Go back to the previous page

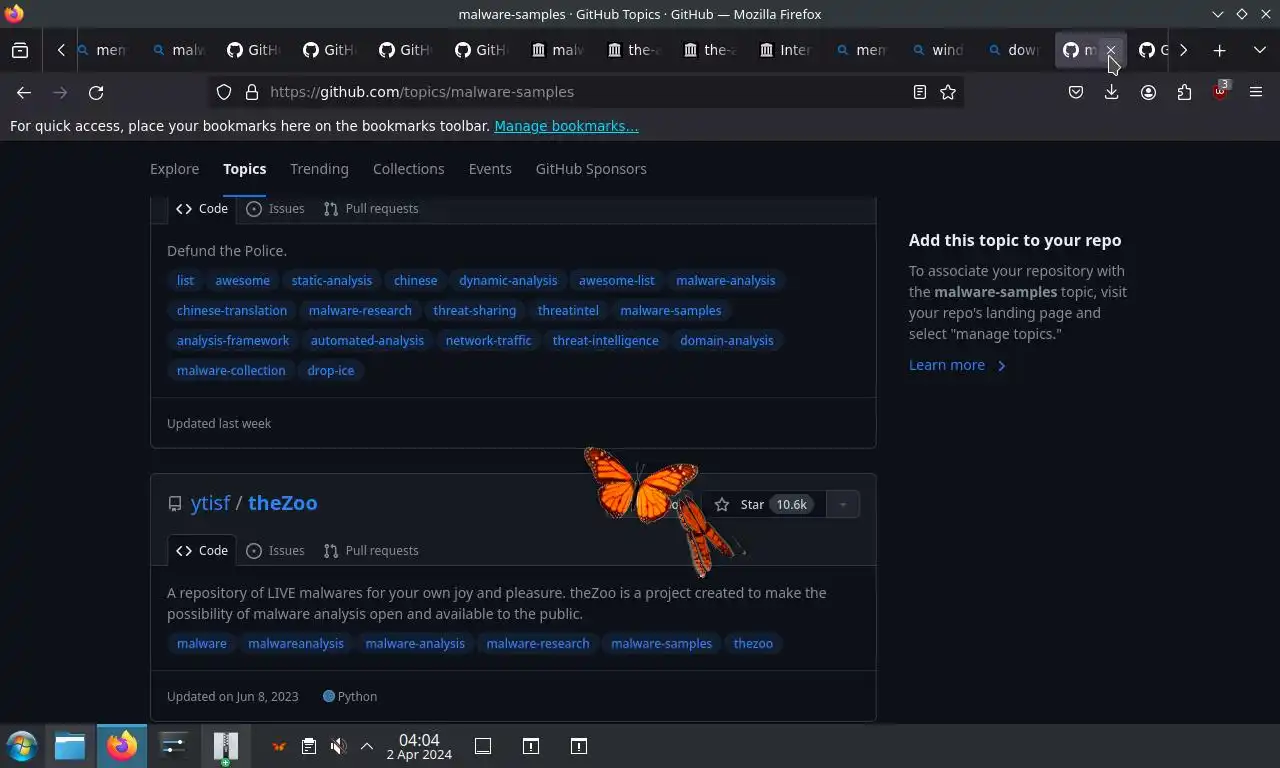[x=24, y=92]
